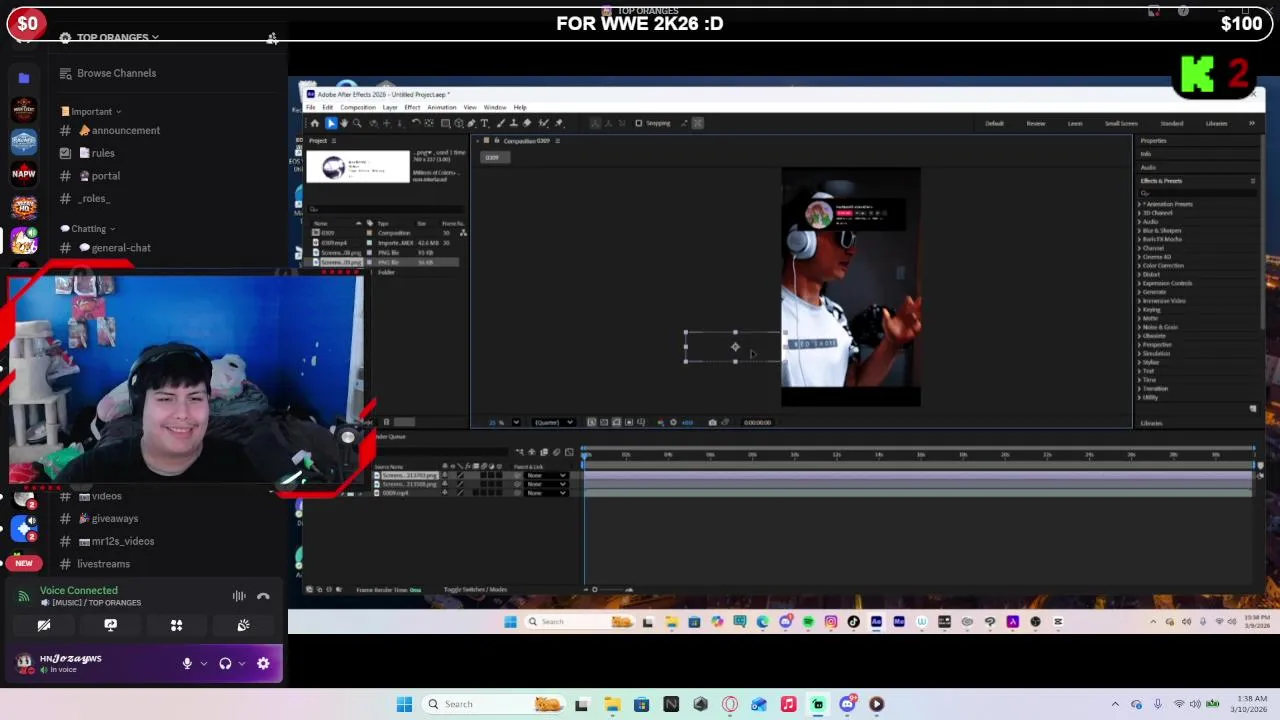Open the Layer menu
Screen dimensions: 1280x720
[x=390, y=107]
